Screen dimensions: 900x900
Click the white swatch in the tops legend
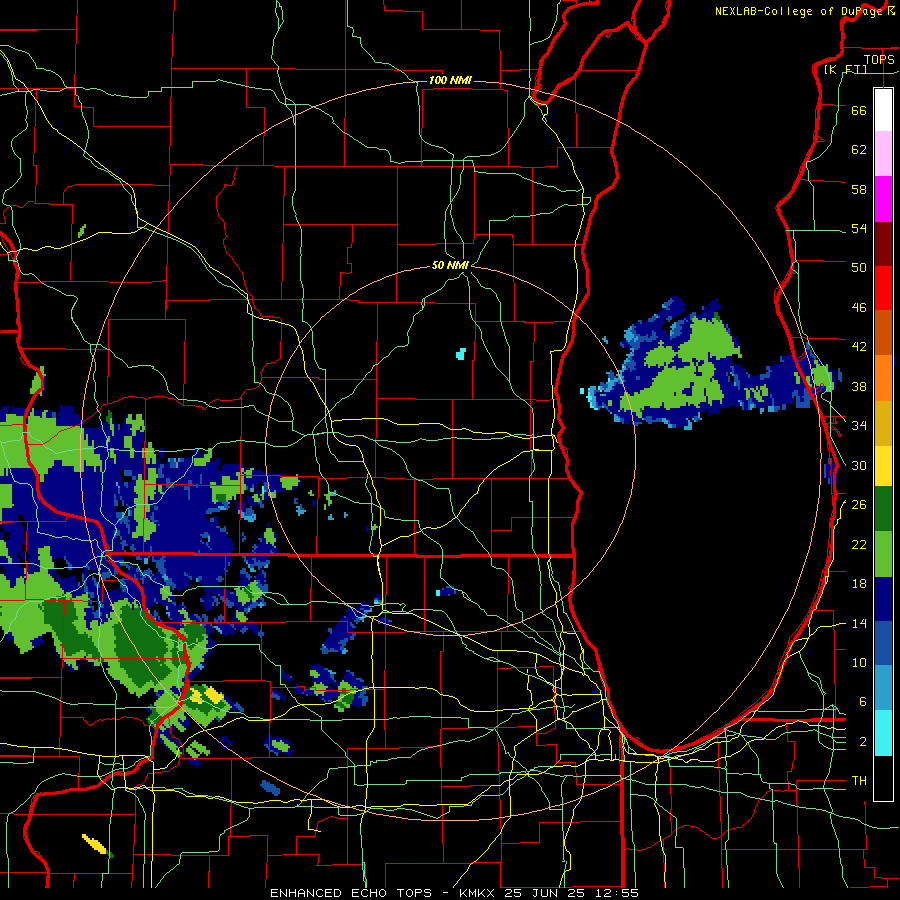[883, 110]
